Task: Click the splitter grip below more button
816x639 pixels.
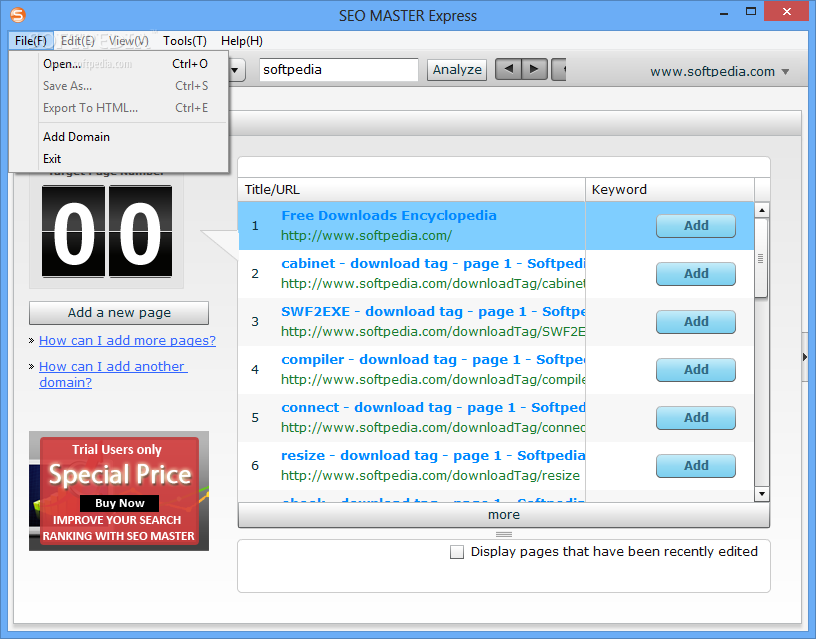Action: coord(504,534)
